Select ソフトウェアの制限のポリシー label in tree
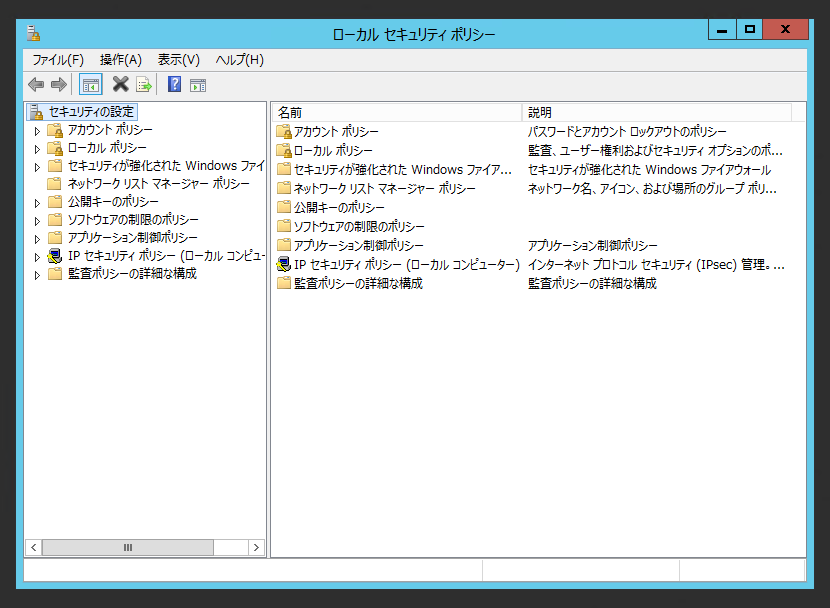This screenshot has height=608, width=830. 133,220
